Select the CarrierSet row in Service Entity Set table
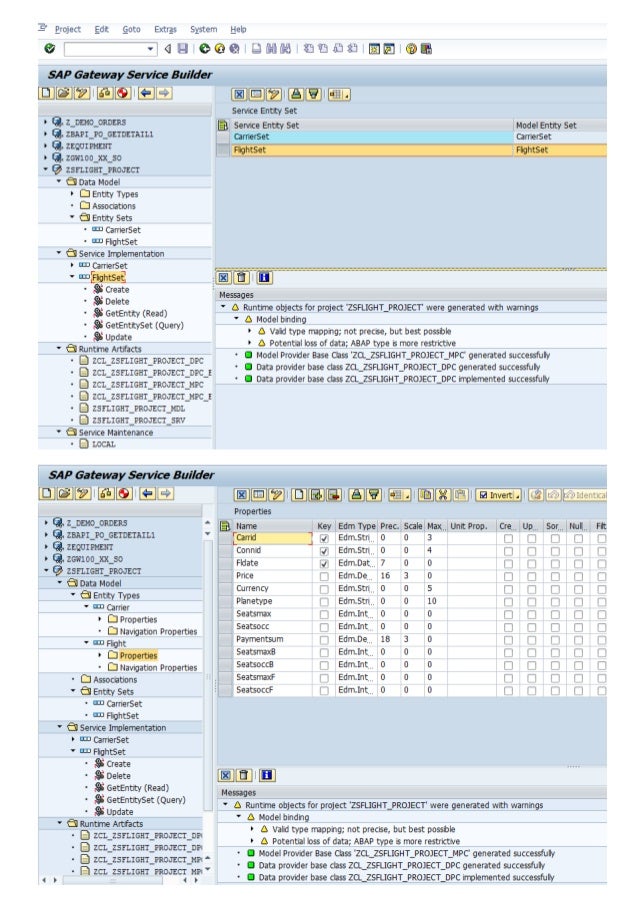Screen dimensions: 638x903 (411, 137)
